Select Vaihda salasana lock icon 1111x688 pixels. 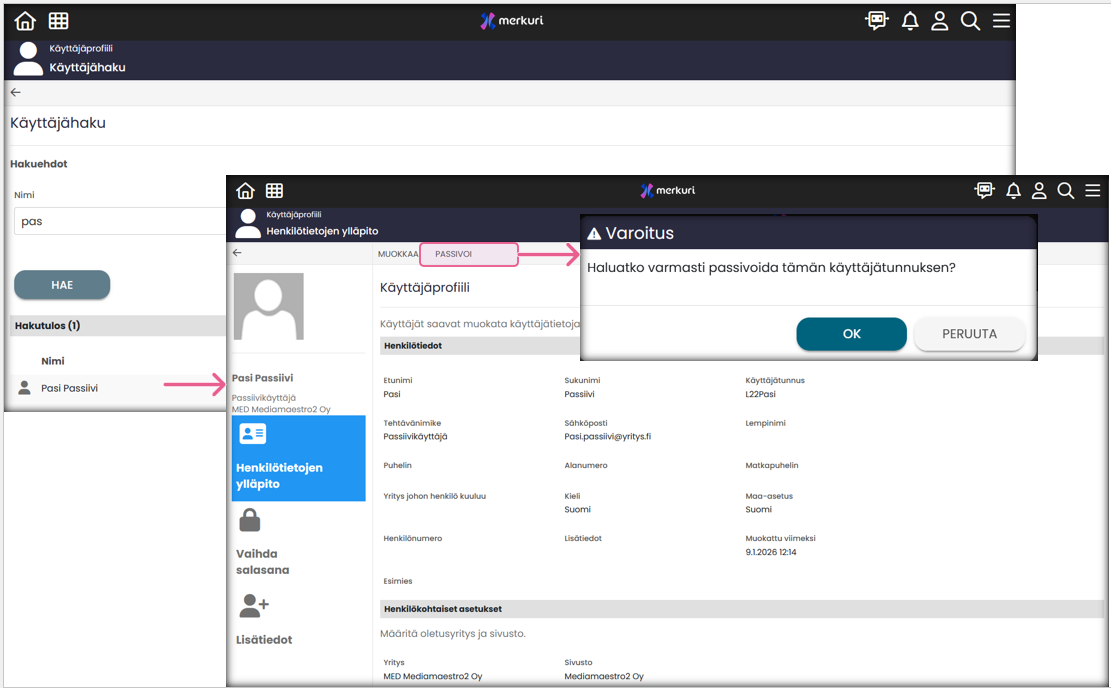click(x=250, y=520)
